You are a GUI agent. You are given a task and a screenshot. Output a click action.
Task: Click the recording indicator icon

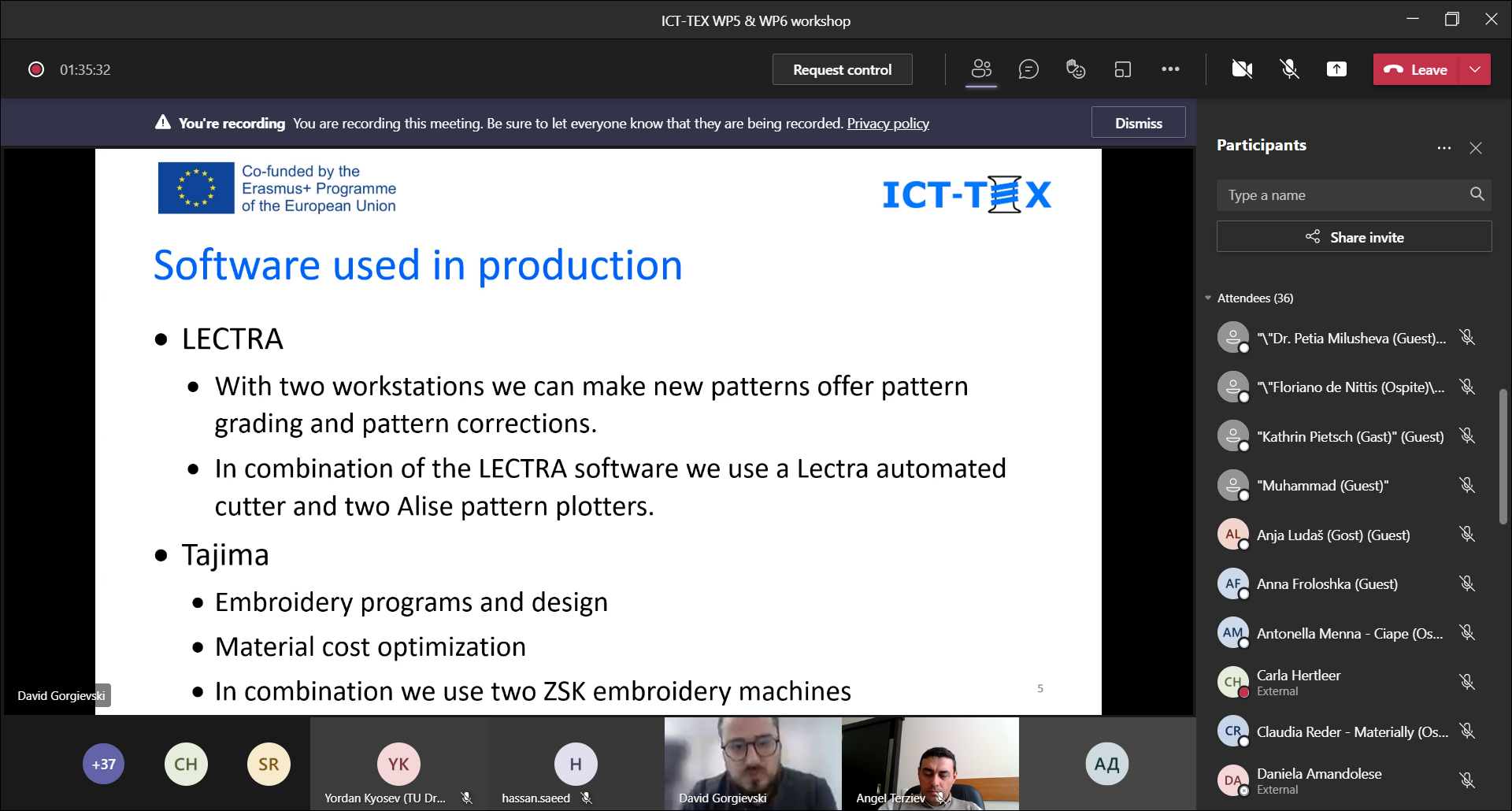pos(36,69)
